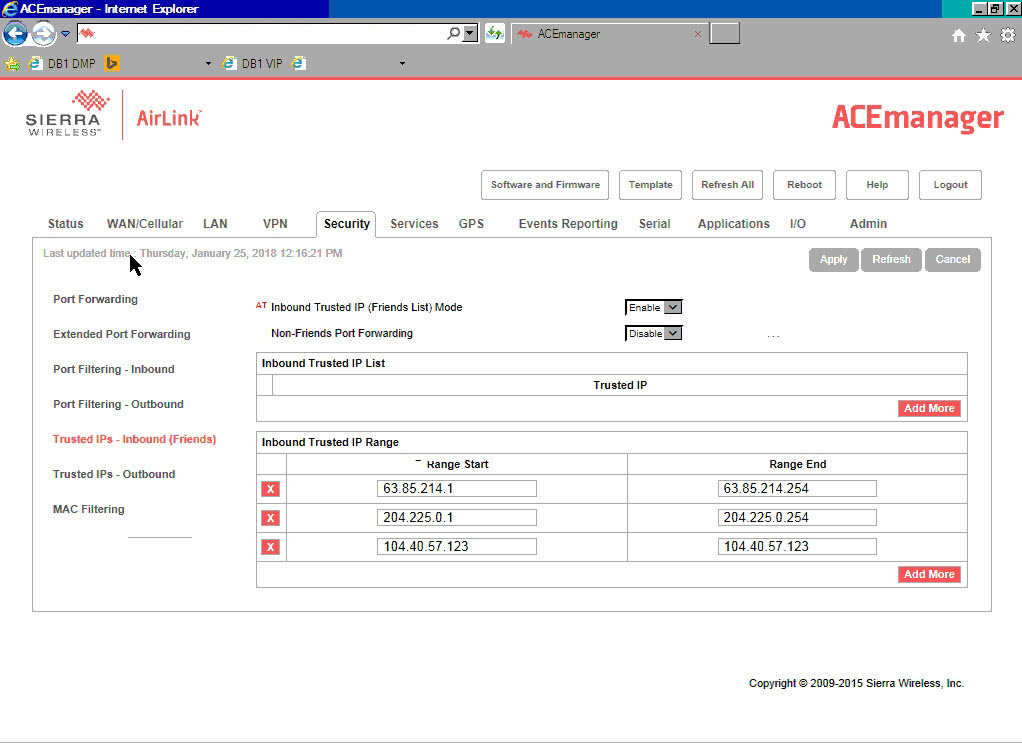Expand the Non-Friends Port Forwarding dropdown
The width and height of the screenshot is (1022, 743).
(x=653, y=334)
